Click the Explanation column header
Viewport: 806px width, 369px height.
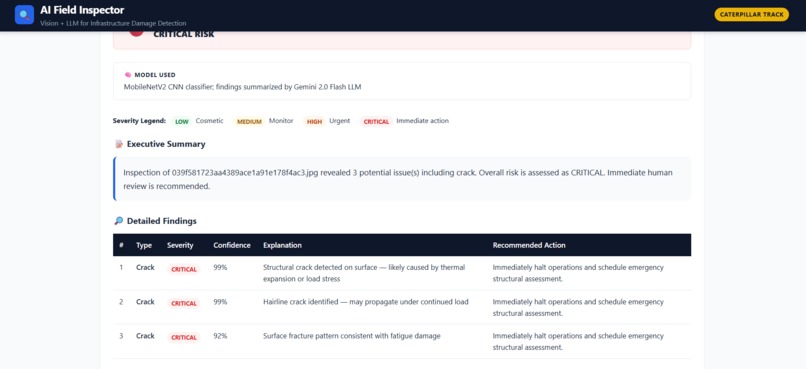(x=282, y=245)
